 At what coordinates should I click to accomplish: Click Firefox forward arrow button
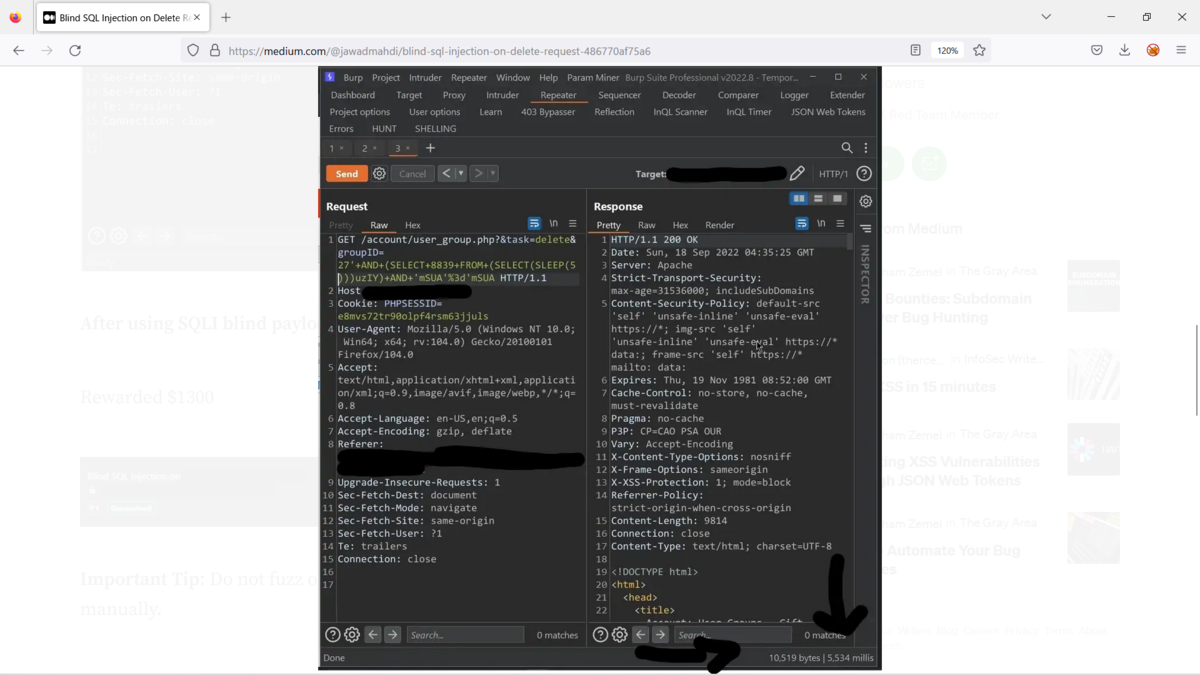coord(47,50)
